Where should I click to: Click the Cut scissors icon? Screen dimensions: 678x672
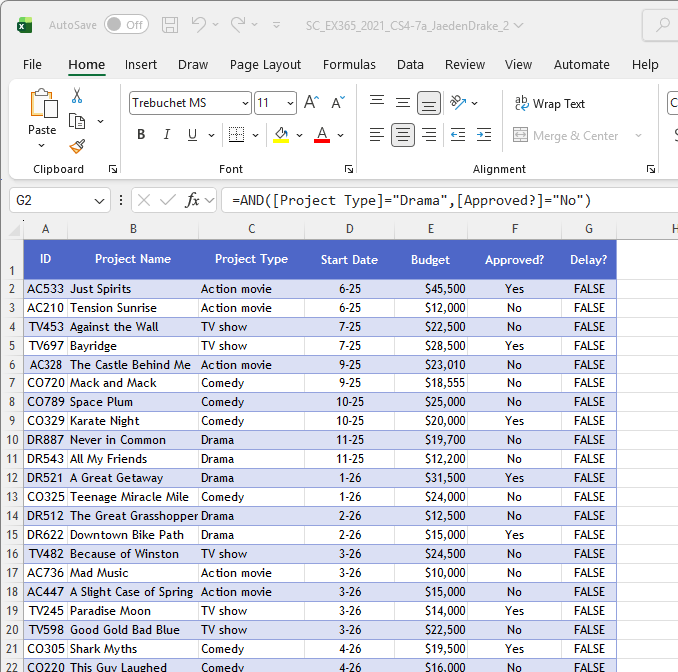[77, 96]
